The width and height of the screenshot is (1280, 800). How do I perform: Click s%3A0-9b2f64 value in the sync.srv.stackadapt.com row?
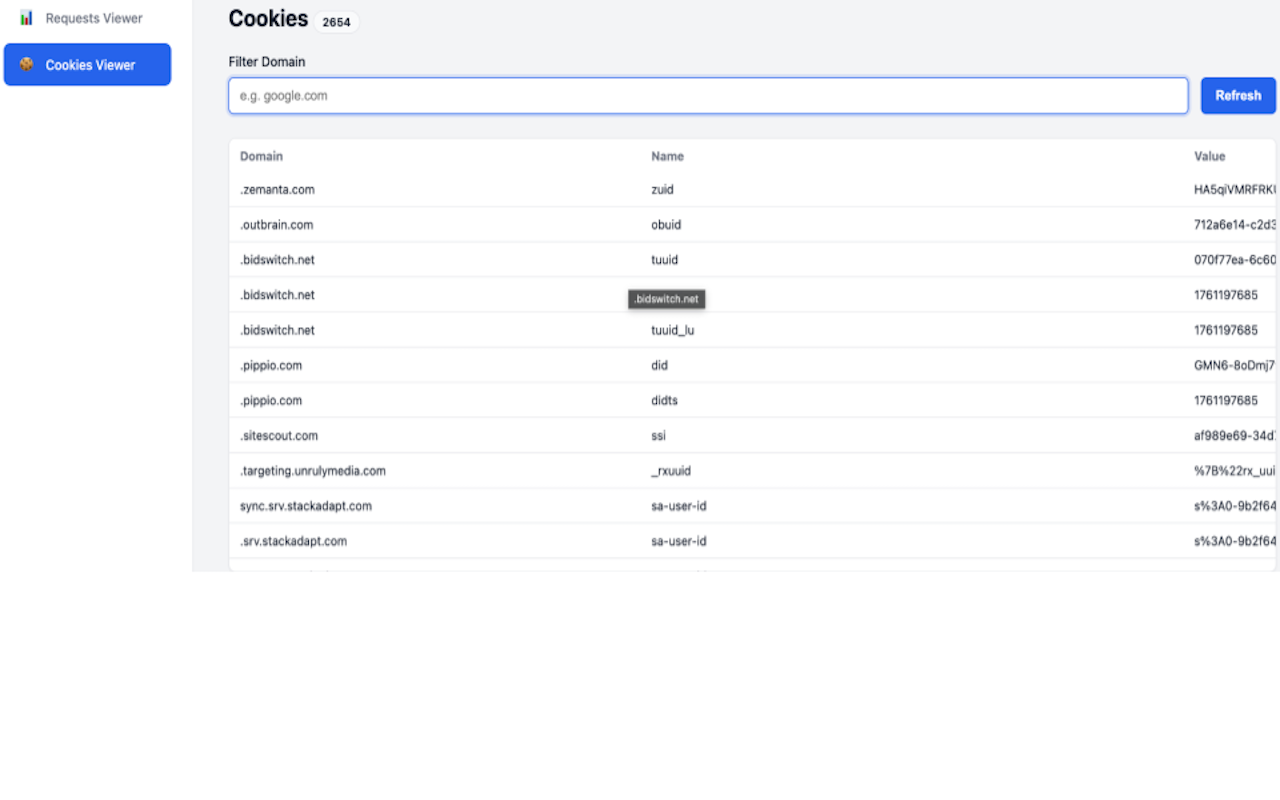tap(1235, 506)
